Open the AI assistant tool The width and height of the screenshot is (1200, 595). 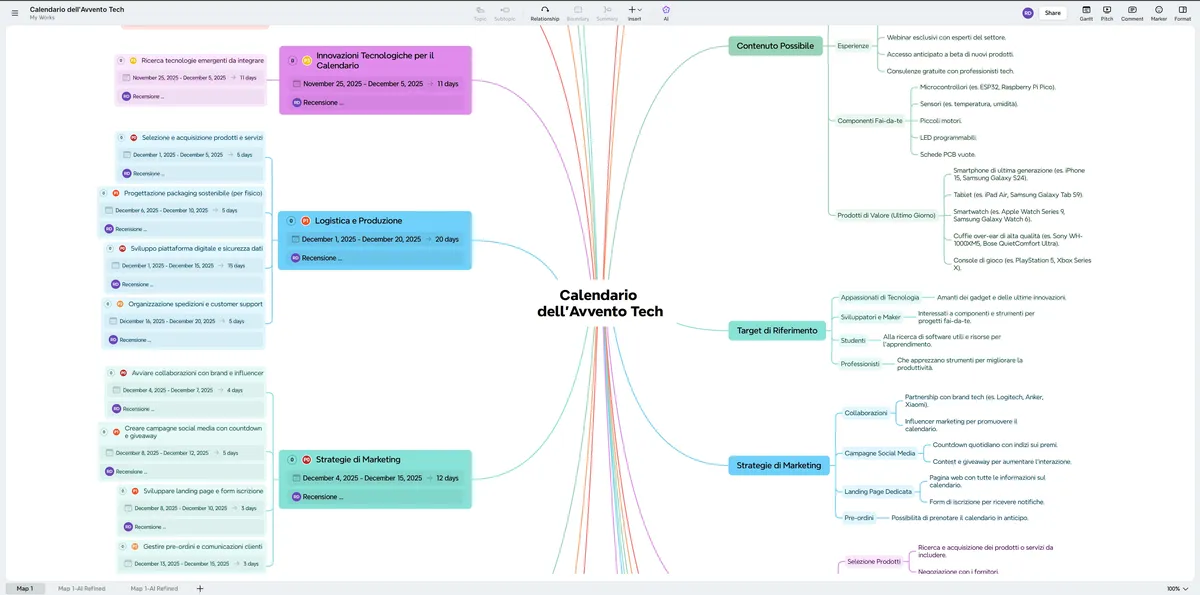tap(666, 12)
